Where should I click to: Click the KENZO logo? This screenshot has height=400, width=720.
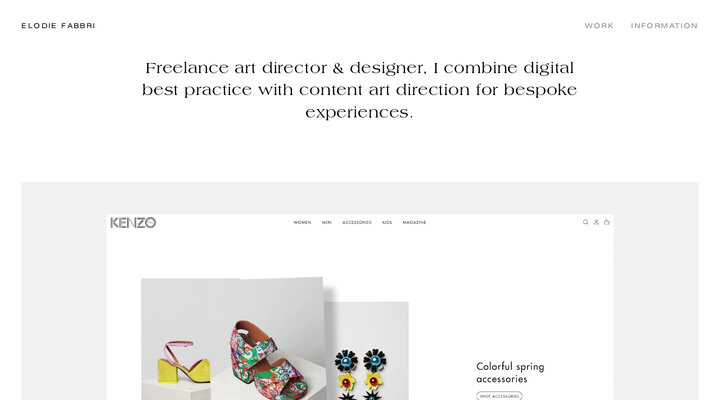133,223
